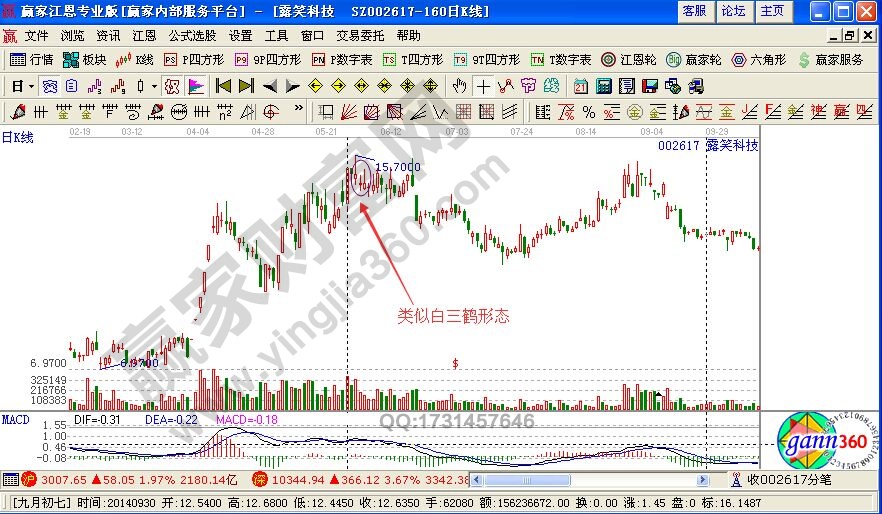882x514 pixels.
Task: Click the percent (%) drawing tool
Action: tap(589, 110)
